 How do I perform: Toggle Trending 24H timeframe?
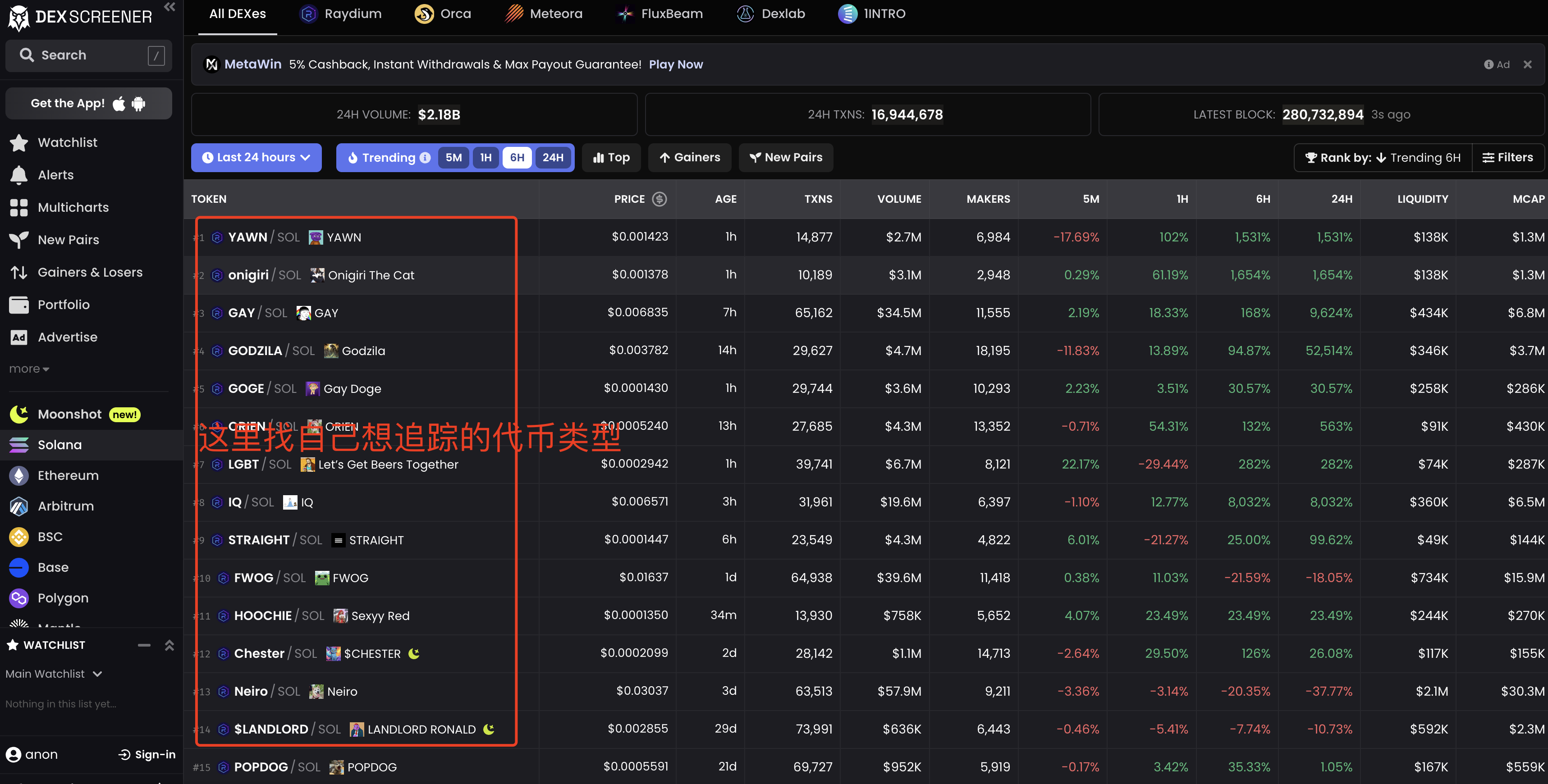(x=552, y=157)
